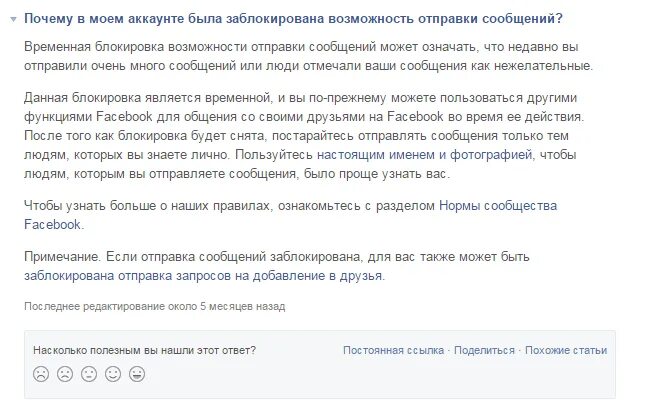The width and height of the screenshot is (647, 411).
Task: Click the first paragraph starting 'Временная блокировка'
Action: [x=308, y=56]
